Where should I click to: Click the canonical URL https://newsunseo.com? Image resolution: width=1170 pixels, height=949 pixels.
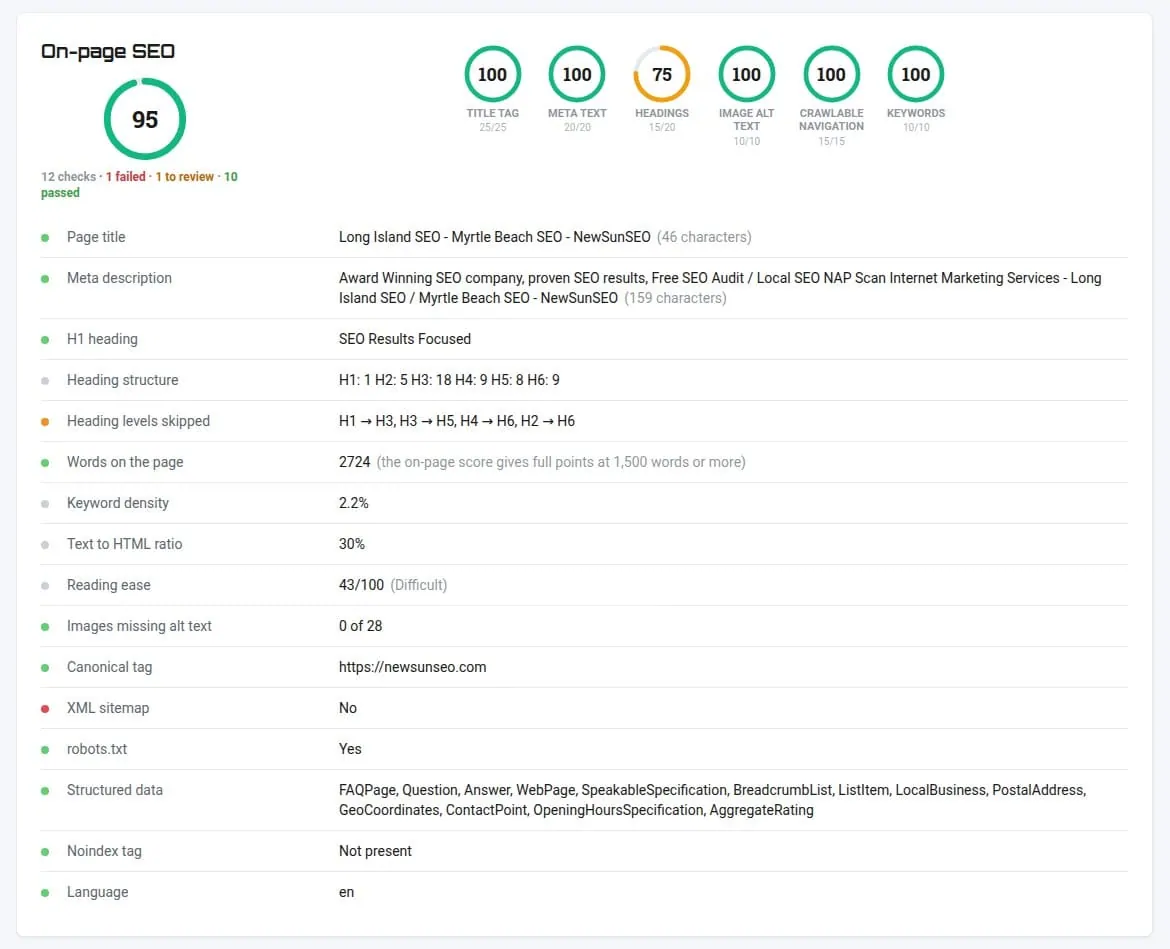(x=412, y=667)
